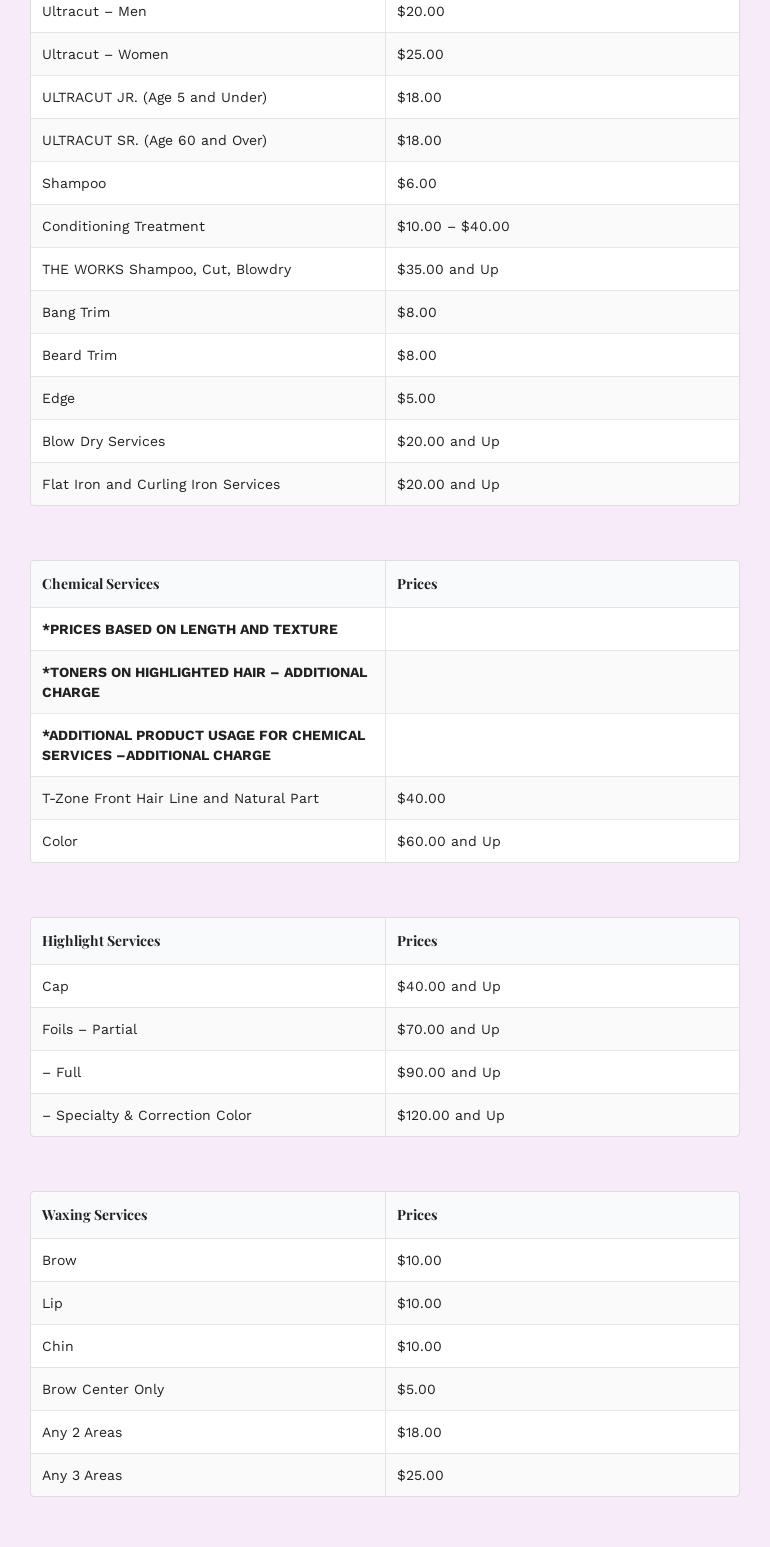Click the Highlight Services table header
Viewport: 770px width, 1547px height.
click(101, 941)
